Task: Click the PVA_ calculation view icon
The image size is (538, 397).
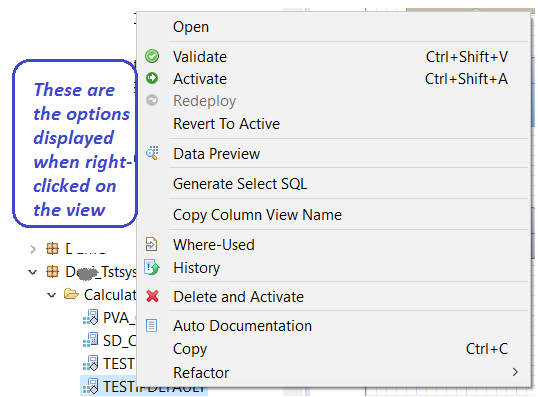Action: pos(91,317)
